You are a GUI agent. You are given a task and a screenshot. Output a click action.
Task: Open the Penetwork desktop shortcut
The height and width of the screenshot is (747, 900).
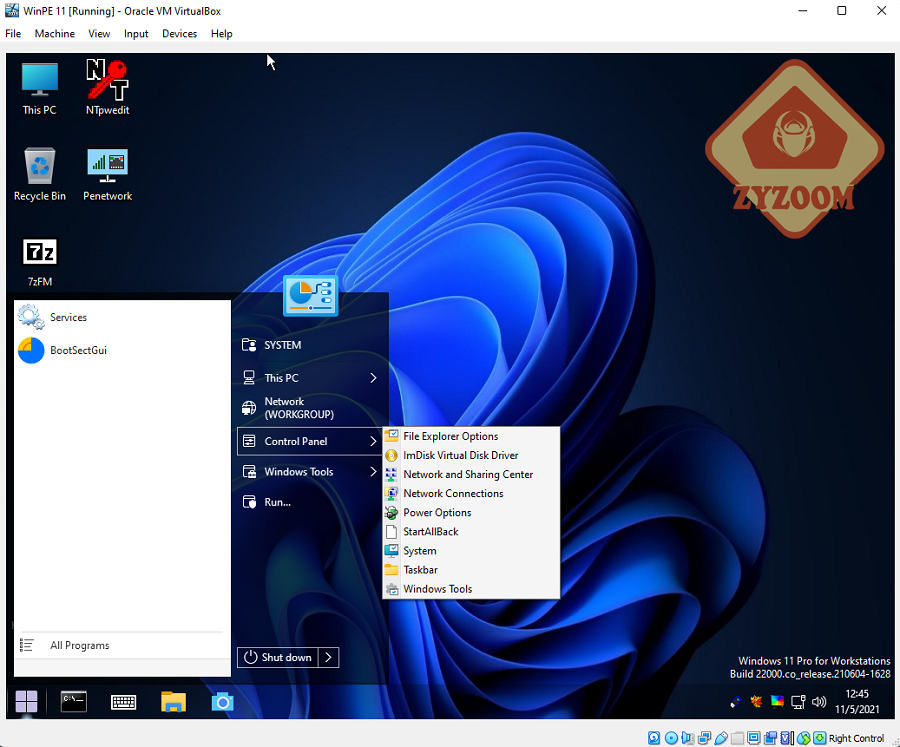coord(107,174)
